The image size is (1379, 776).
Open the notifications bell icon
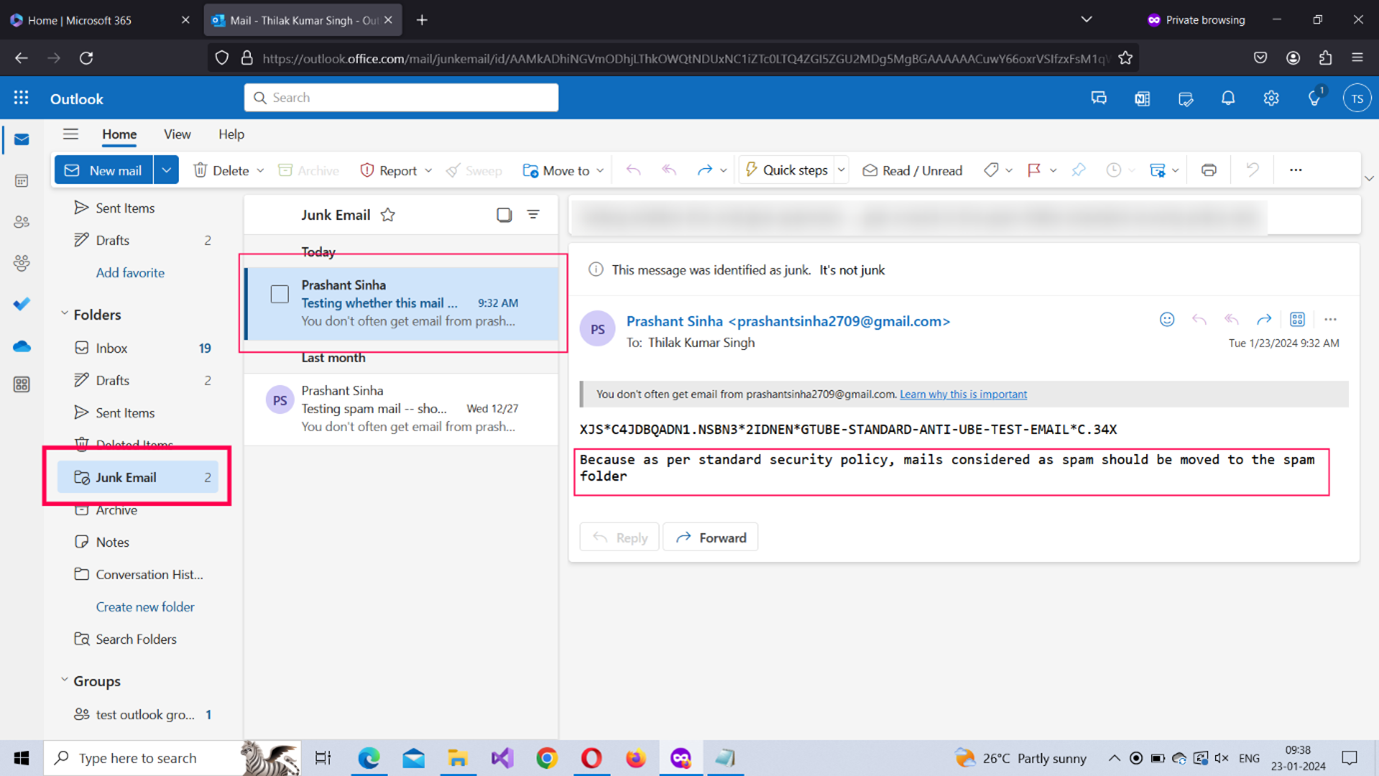(1228, 98)
